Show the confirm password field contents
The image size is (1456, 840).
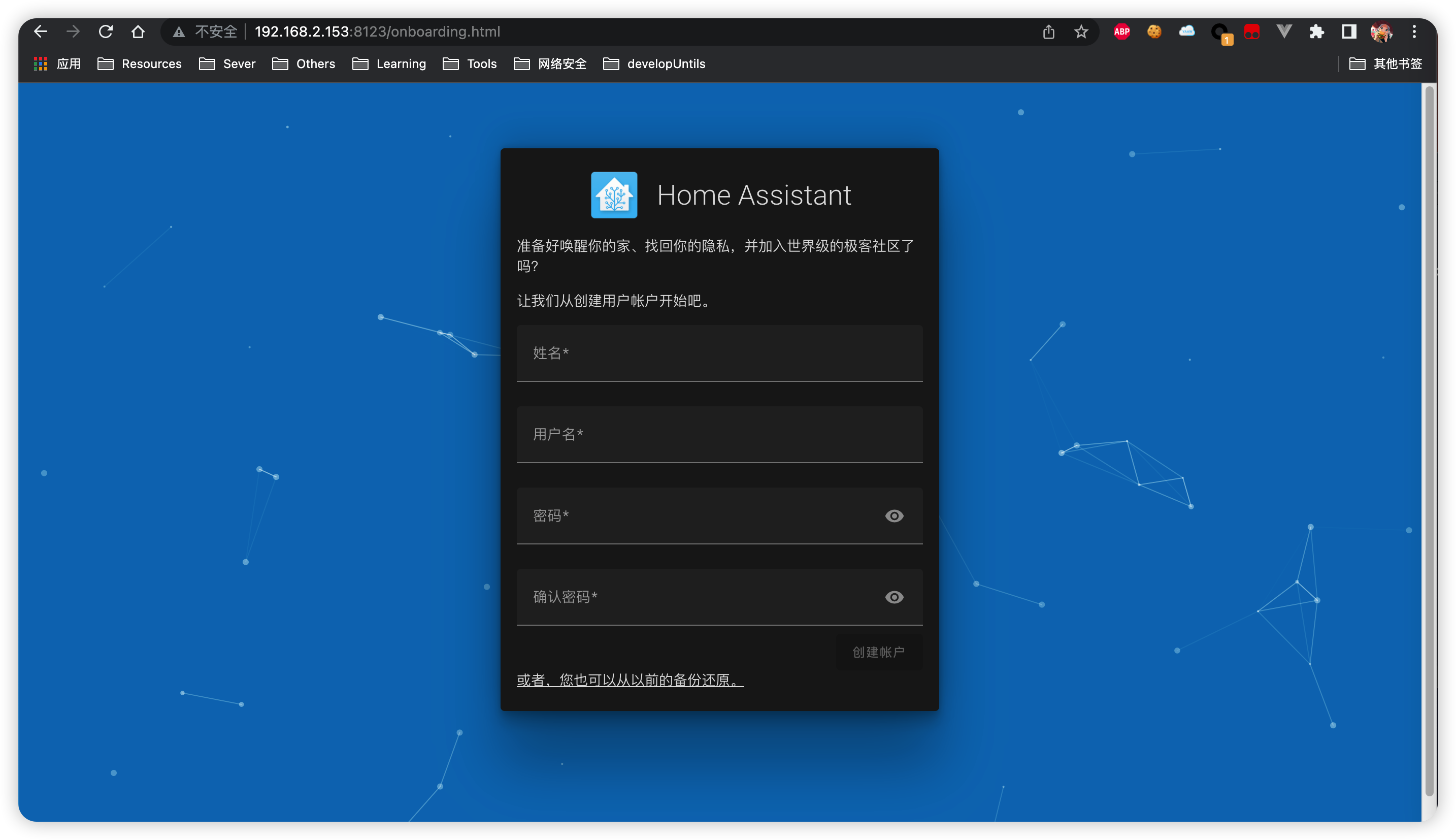[893, 598]
